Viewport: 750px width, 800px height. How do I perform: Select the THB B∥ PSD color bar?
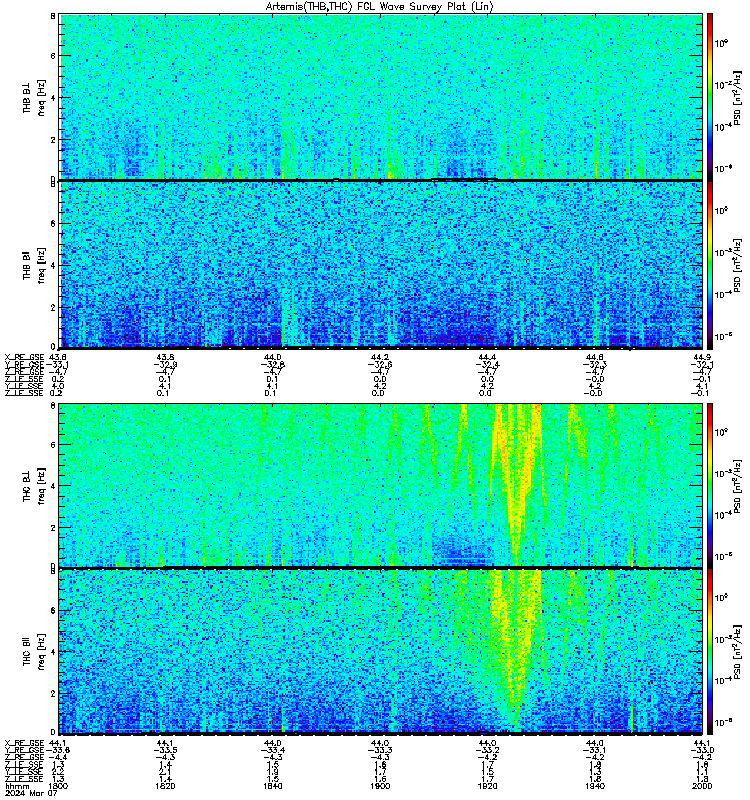coord(710,265)
